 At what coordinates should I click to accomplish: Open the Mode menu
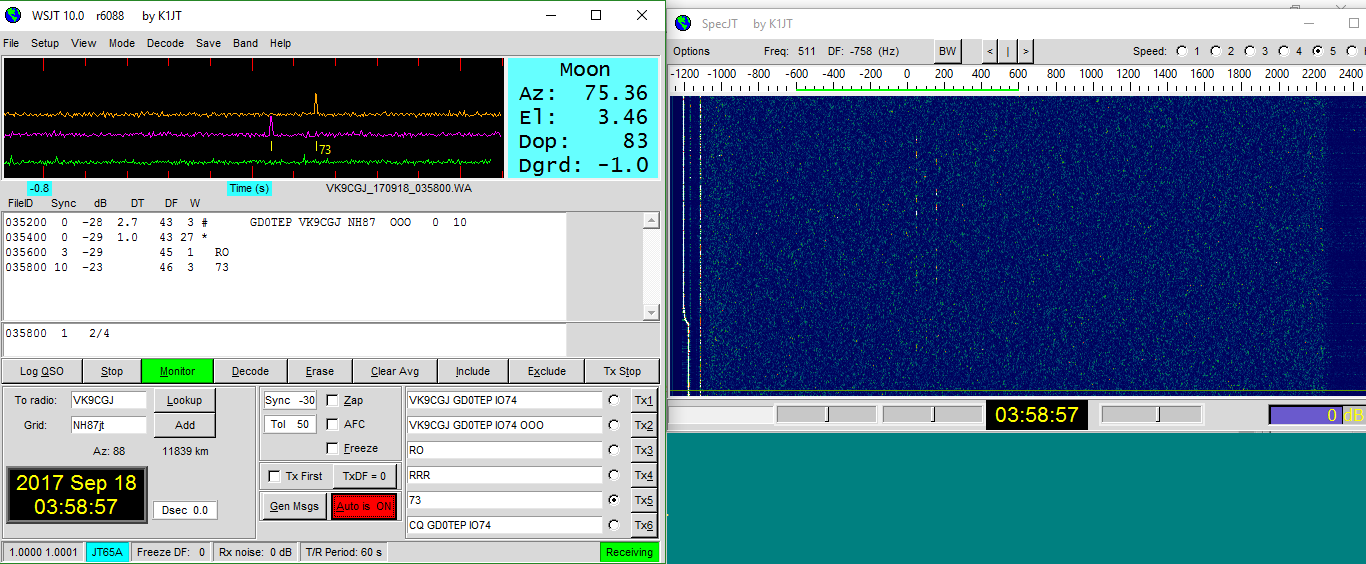(122, 43)
